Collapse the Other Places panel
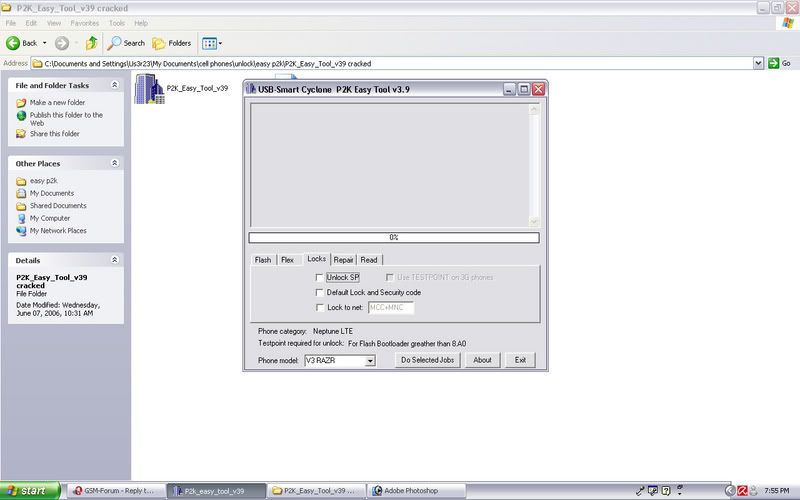This screenshot has height=500, width=800. click(115, 163)
